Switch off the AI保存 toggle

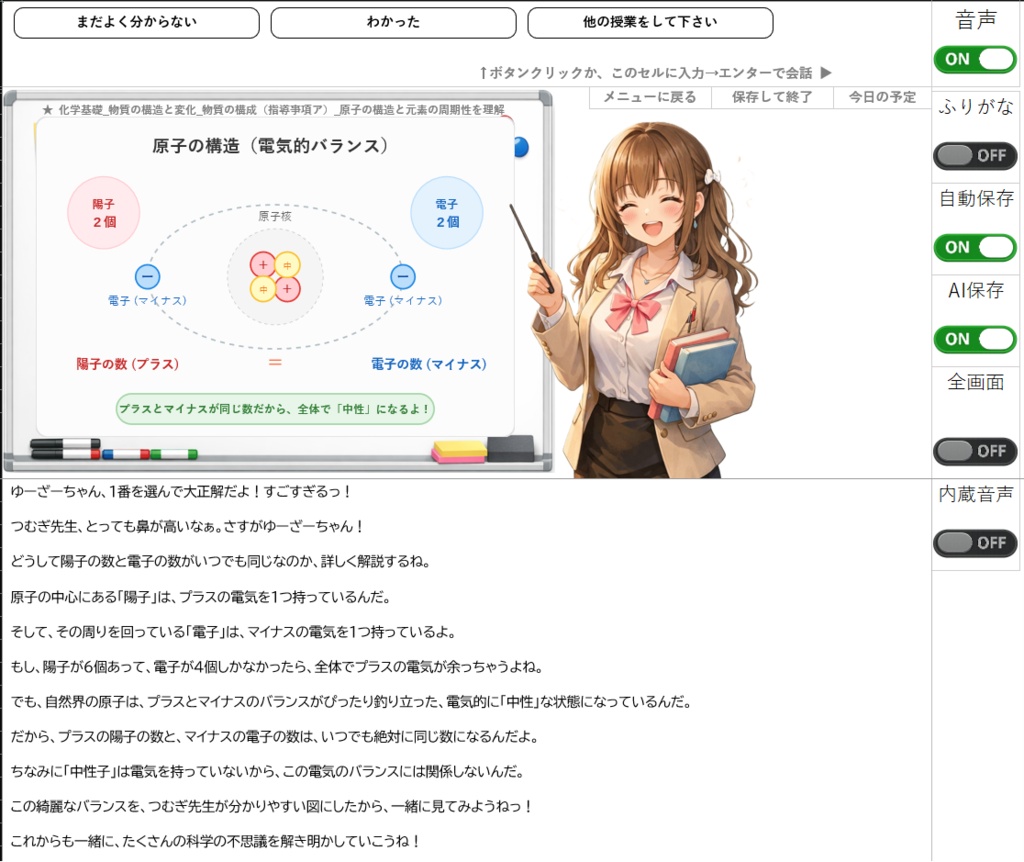(x=975, y=340)
